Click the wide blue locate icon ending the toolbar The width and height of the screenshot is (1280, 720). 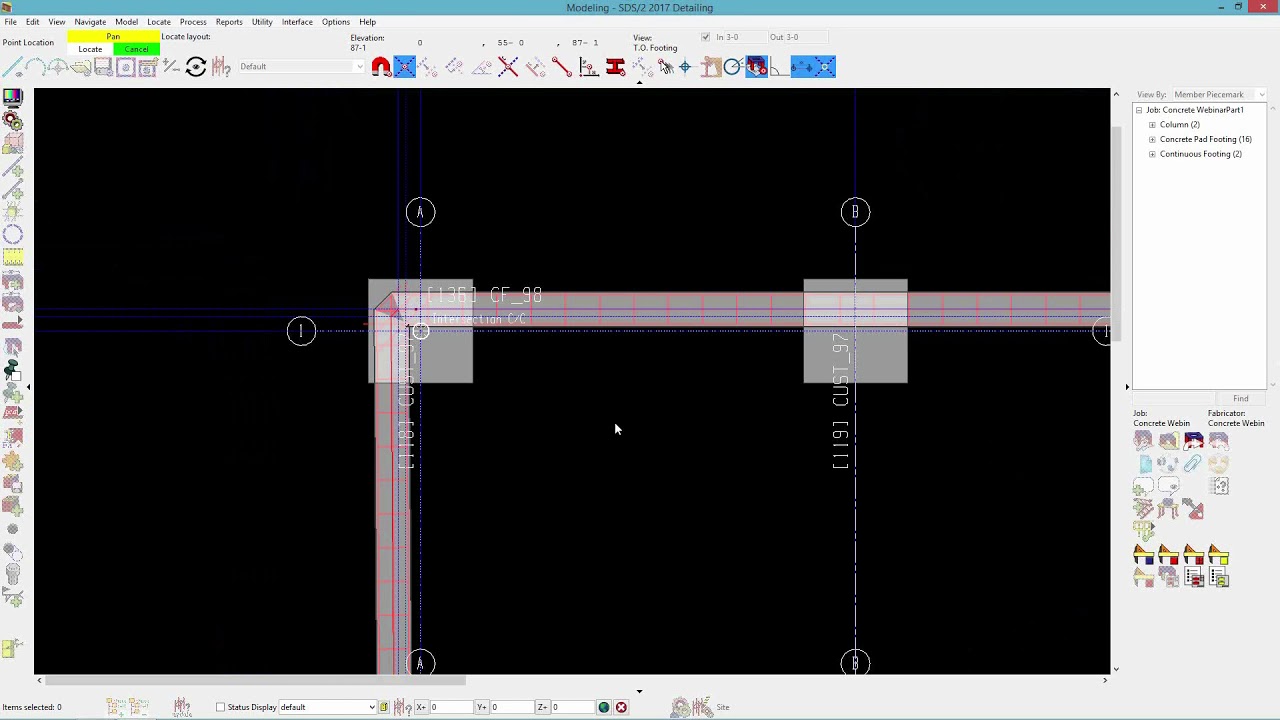click(813, 67)
